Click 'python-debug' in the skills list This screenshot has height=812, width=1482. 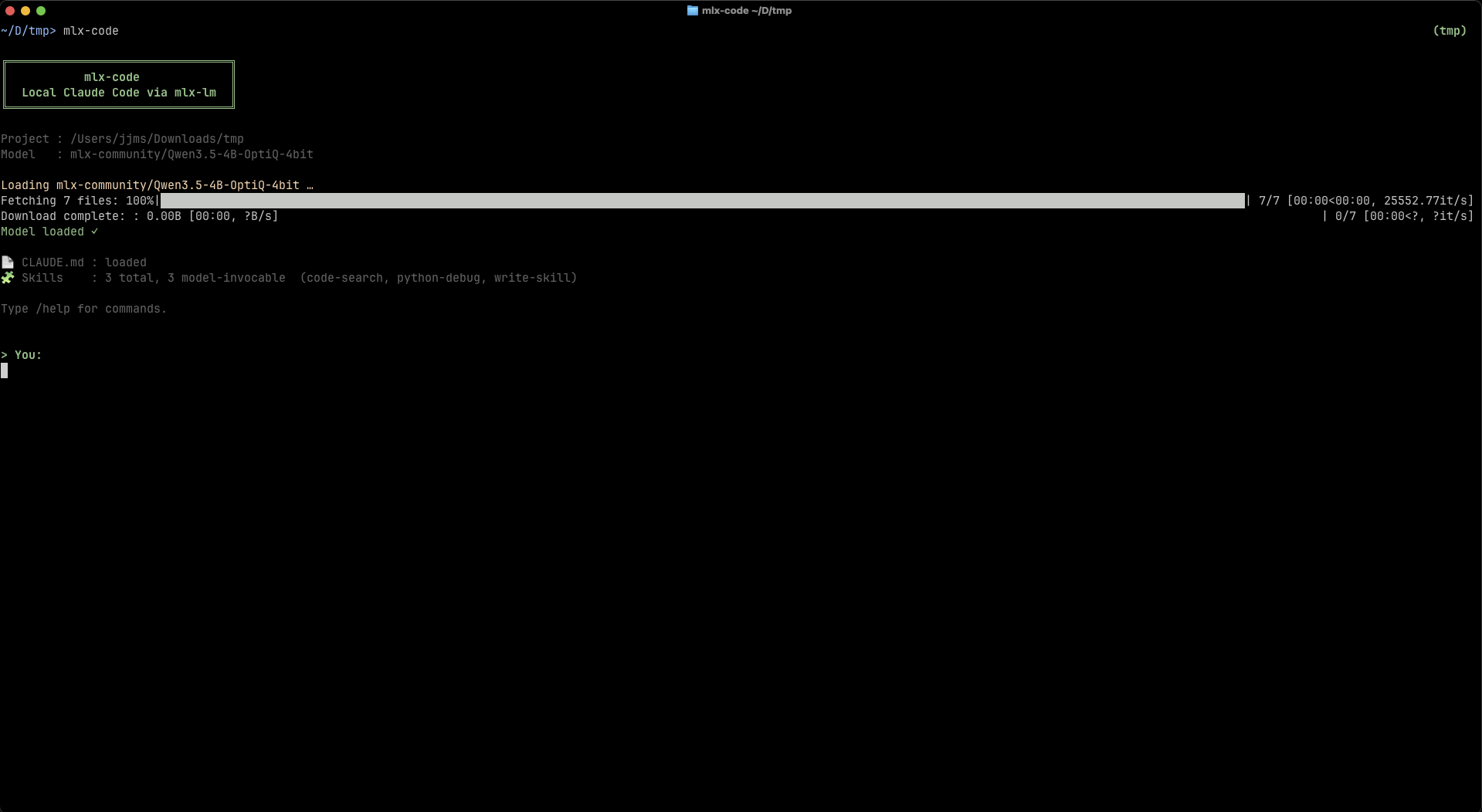(439, 278)
